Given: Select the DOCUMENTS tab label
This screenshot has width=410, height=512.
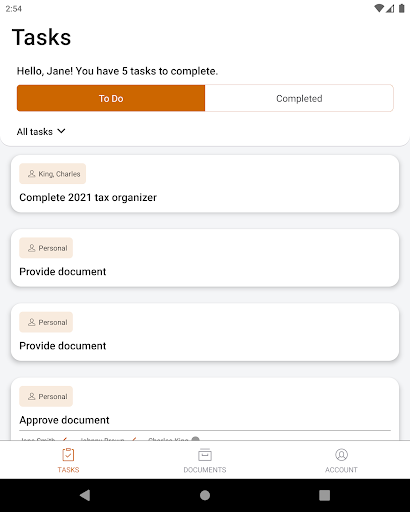Looking at the screenshot, I should click(x=205, y=470).
